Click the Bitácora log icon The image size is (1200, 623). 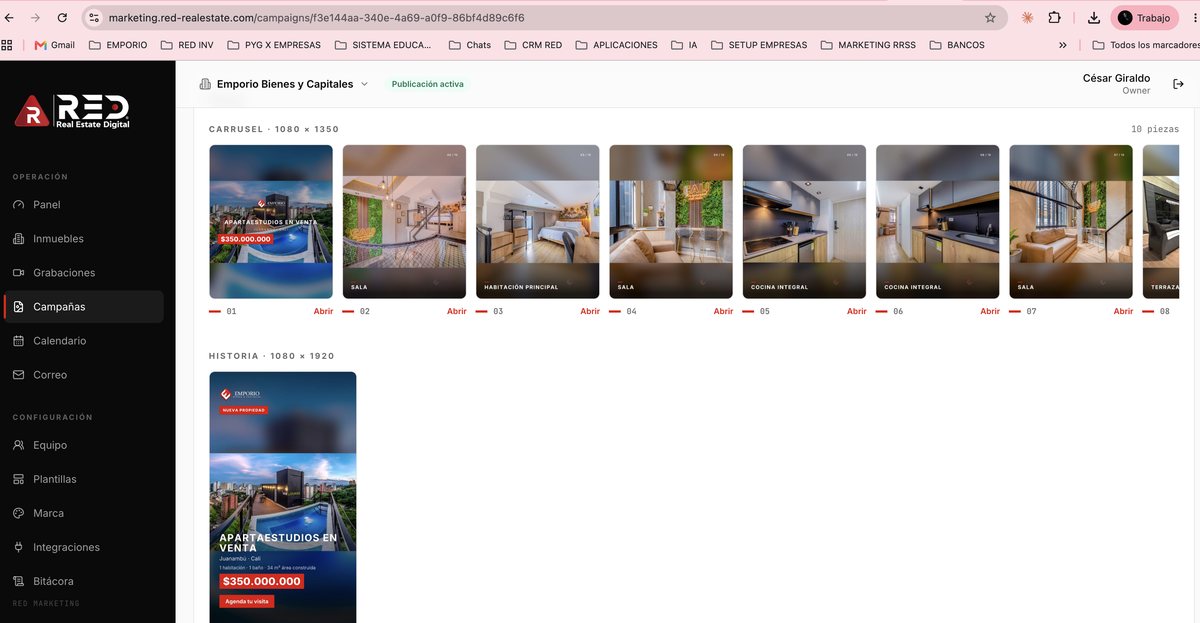click(18, 581)
